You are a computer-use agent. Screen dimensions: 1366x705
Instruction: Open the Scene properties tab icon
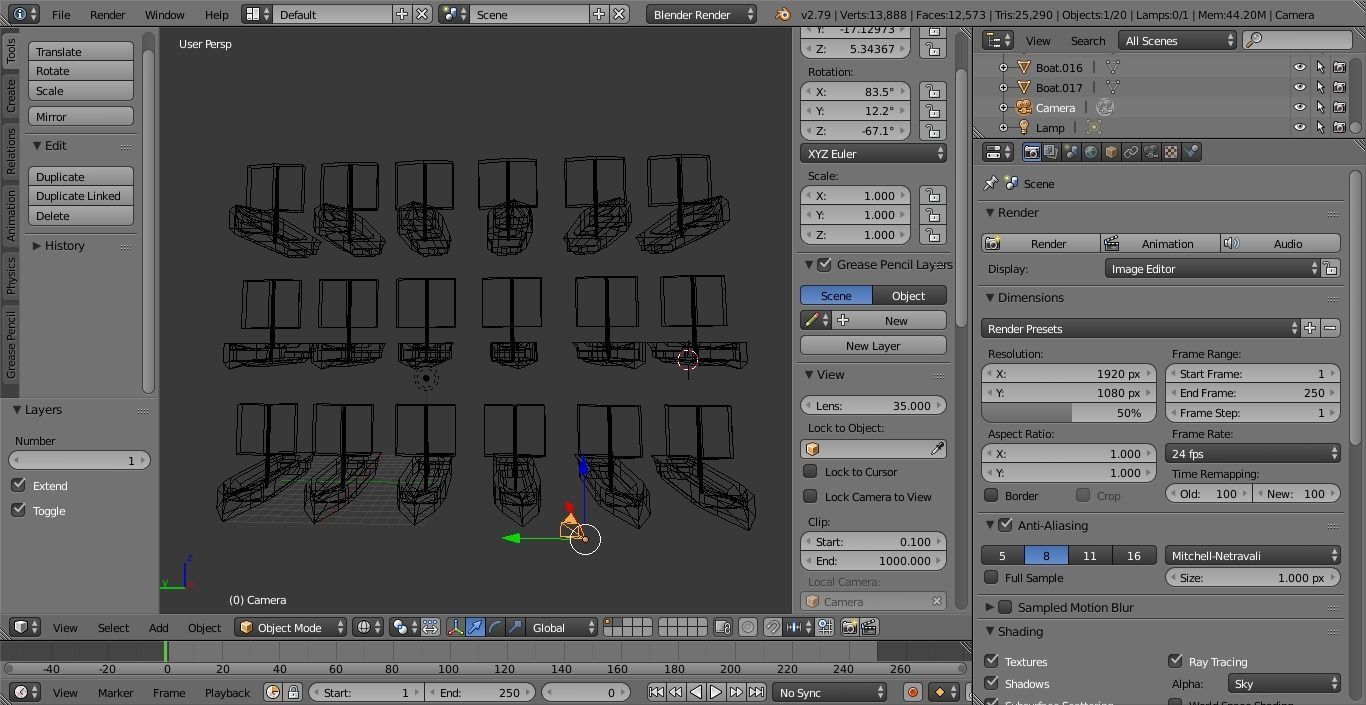click(x=1071, y=152)
